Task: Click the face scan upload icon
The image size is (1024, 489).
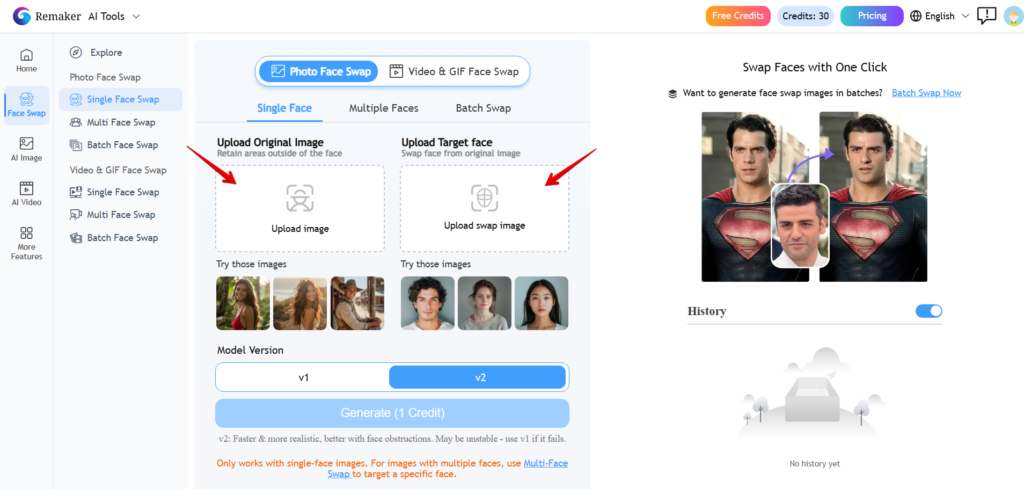Action: click(x=300, y=198)
